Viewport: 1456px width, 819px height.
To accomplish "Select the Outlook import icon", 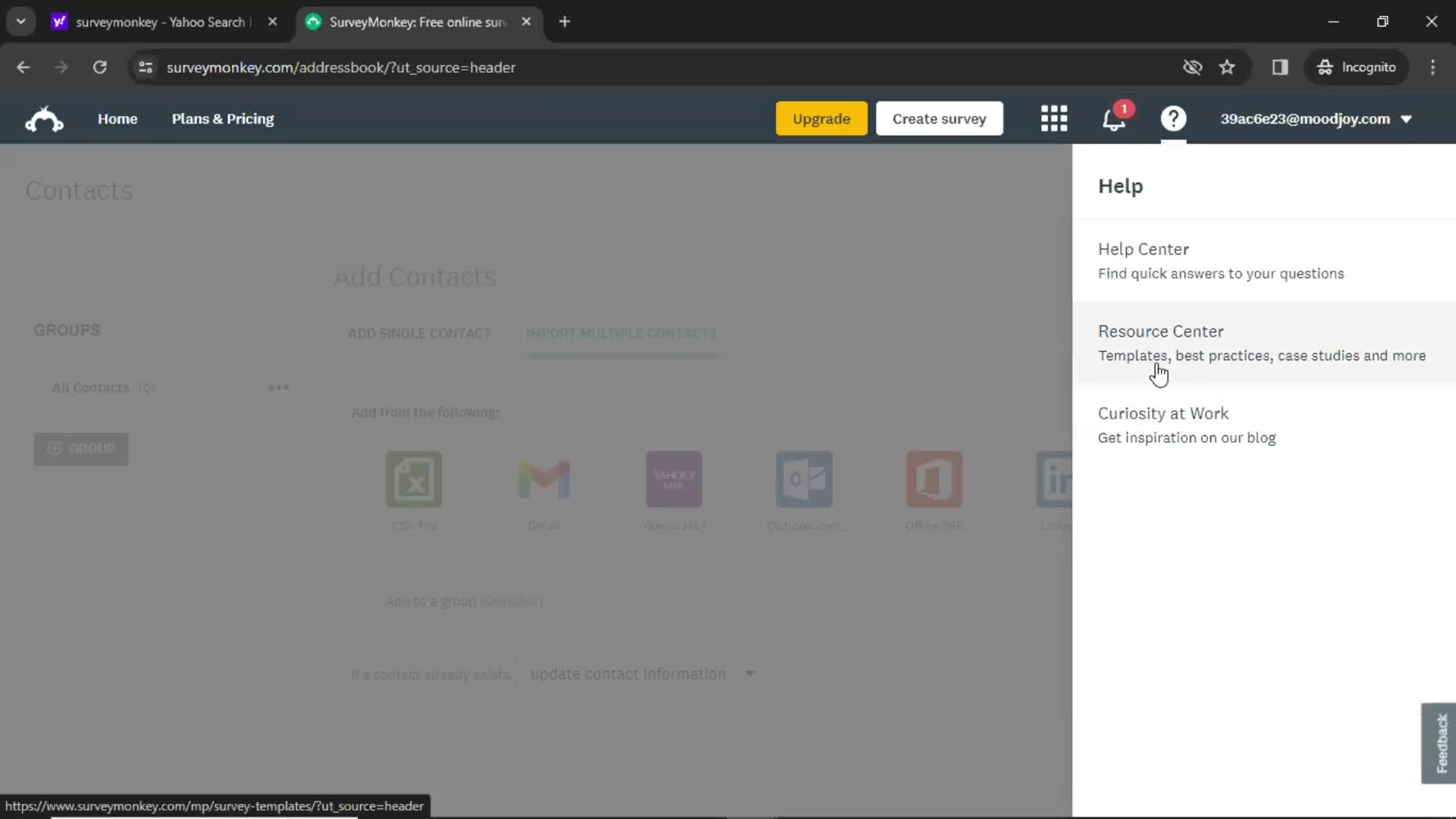I will coord(804,479).
